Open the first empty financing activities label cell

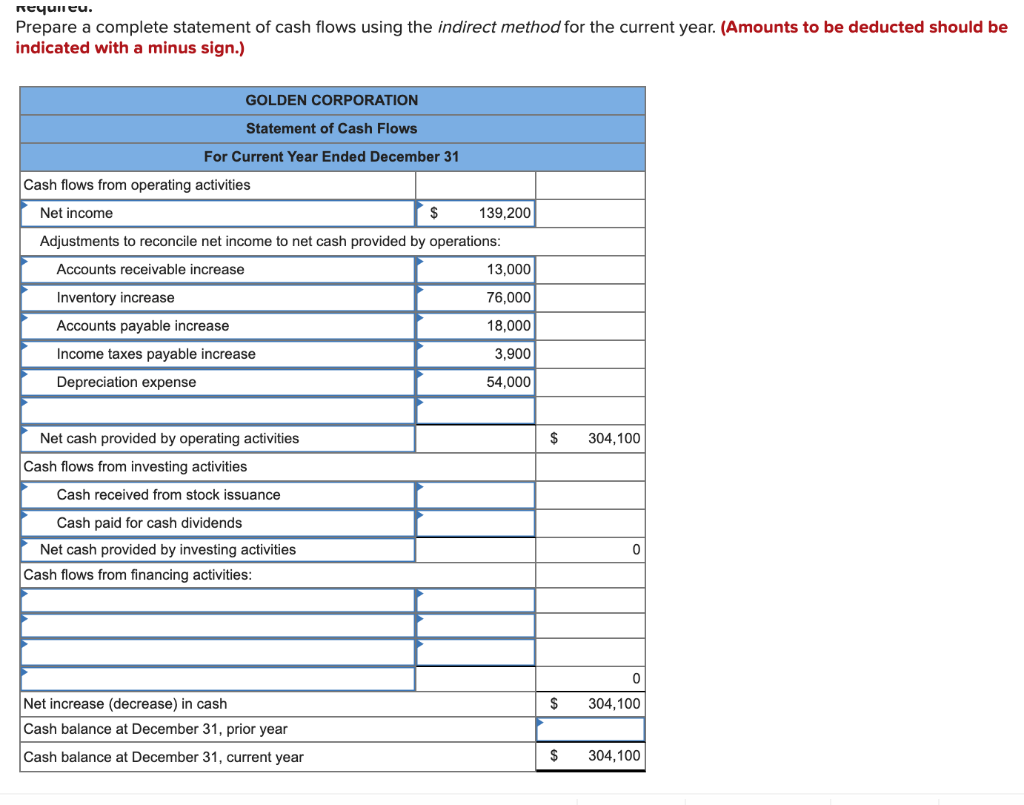pos(216,599)
